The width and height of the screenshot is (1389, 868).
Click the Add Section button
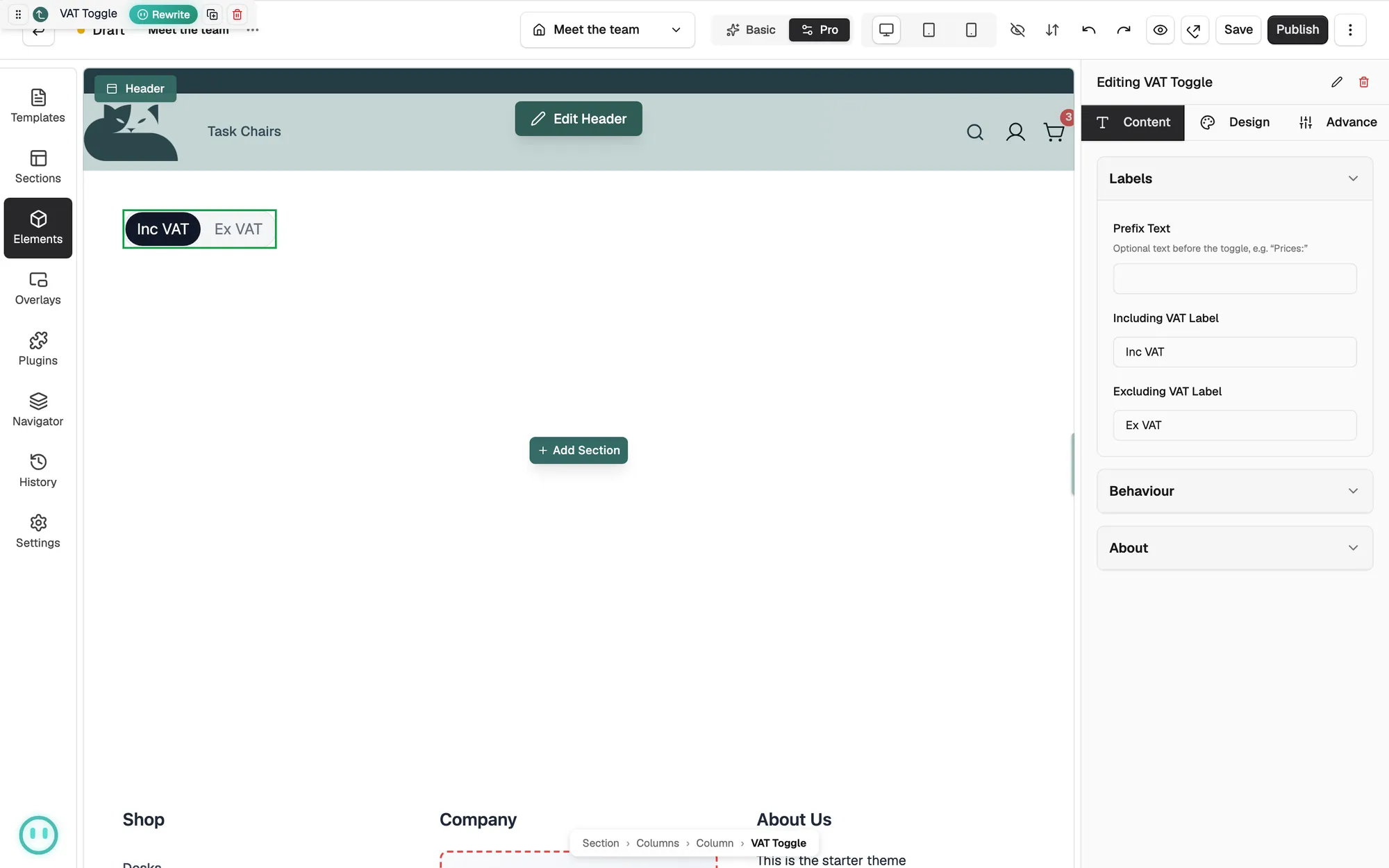coord(579,450)
